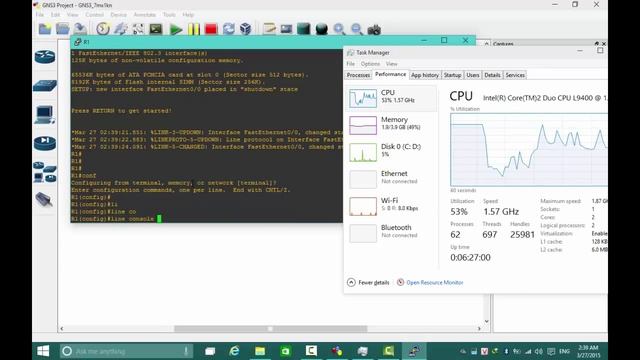The width and height of the screenshot is (640, 360).
Task: Select Wi-Fi performance item
Action: (391, 206)
